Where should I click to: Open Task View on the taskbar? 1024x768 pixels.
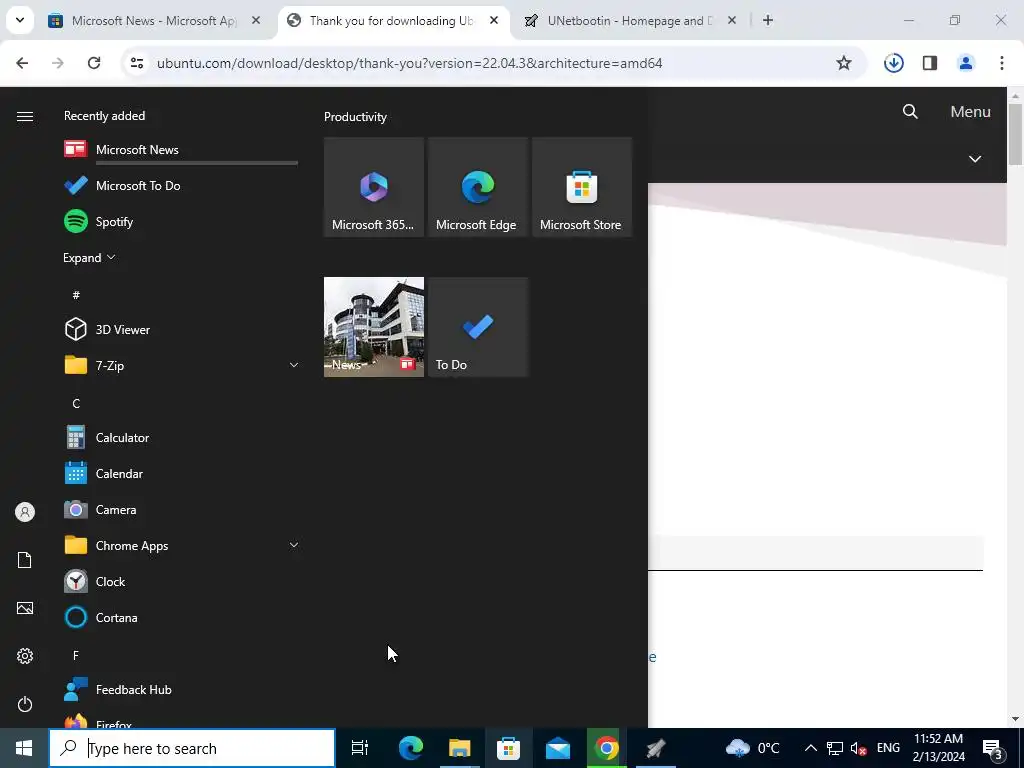pos(360,748)
